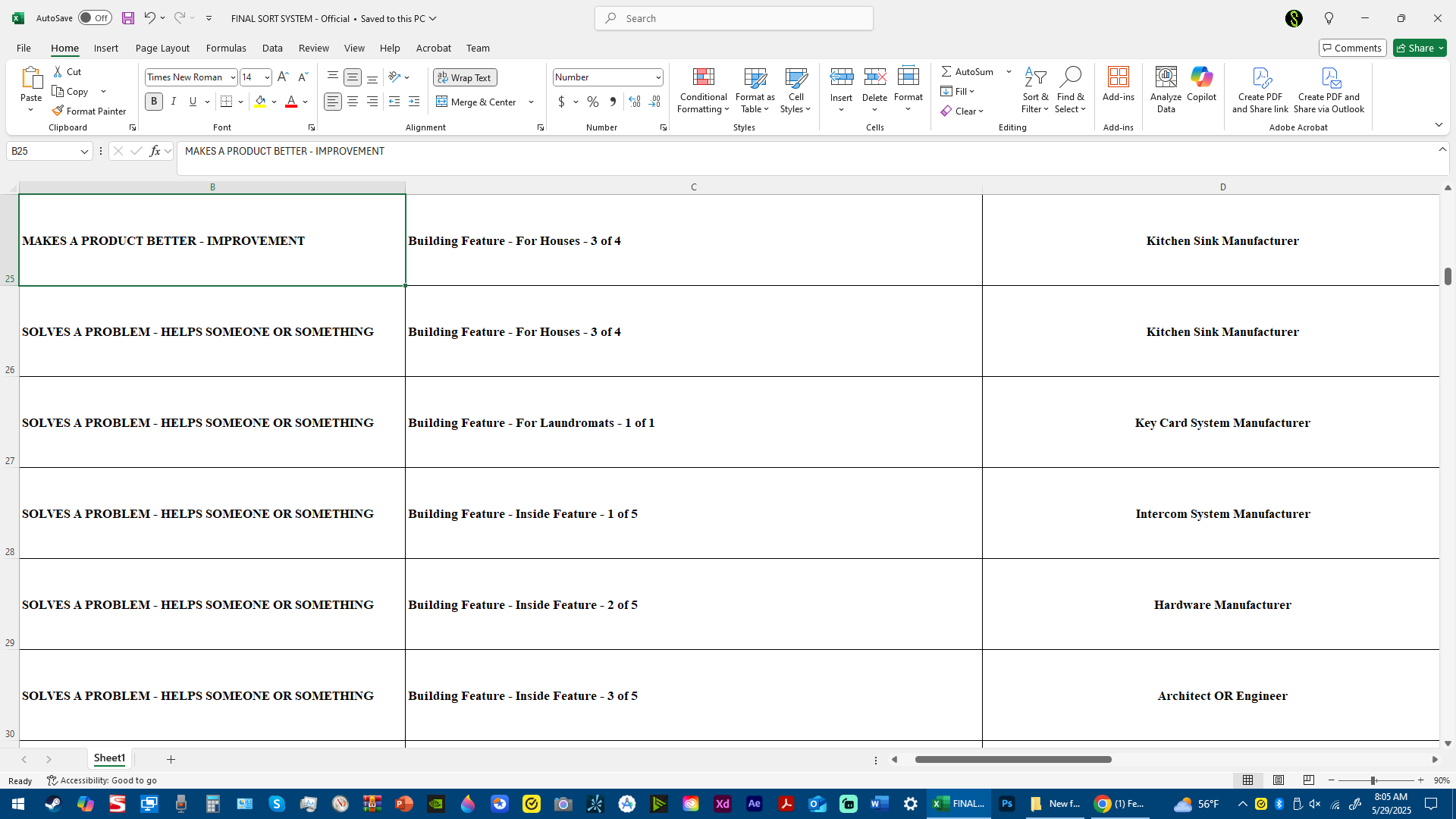The height and width of the screenshot is (819, 1456).
Task: Toggle Wrap Text option
Action: (465, 77)
